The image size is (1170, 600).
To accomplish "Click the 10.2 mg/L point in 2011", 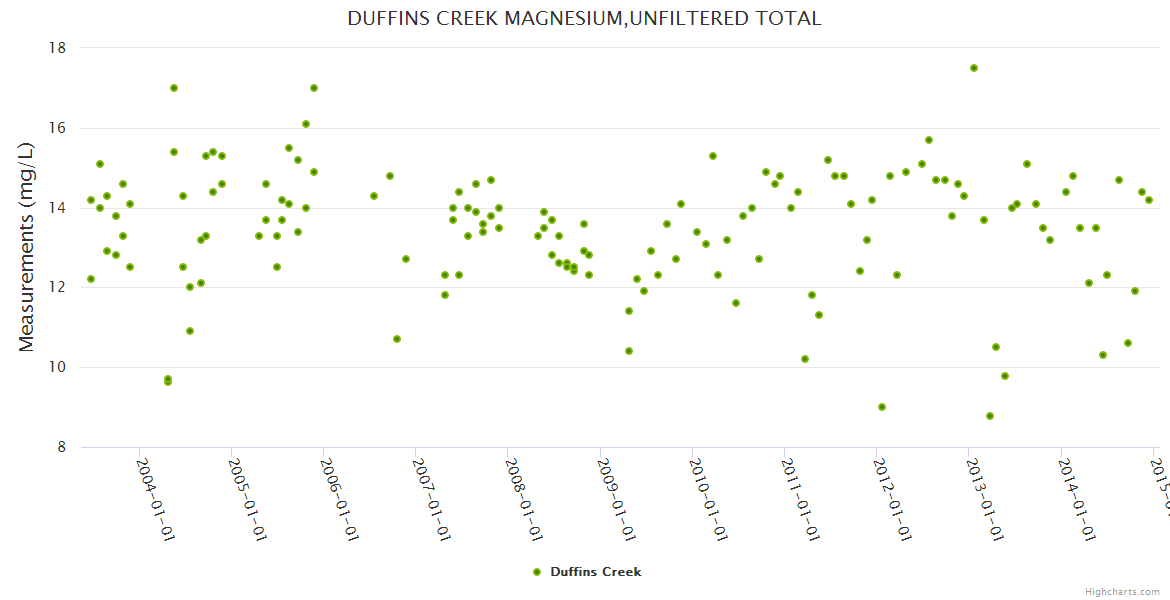I will 805,359.
